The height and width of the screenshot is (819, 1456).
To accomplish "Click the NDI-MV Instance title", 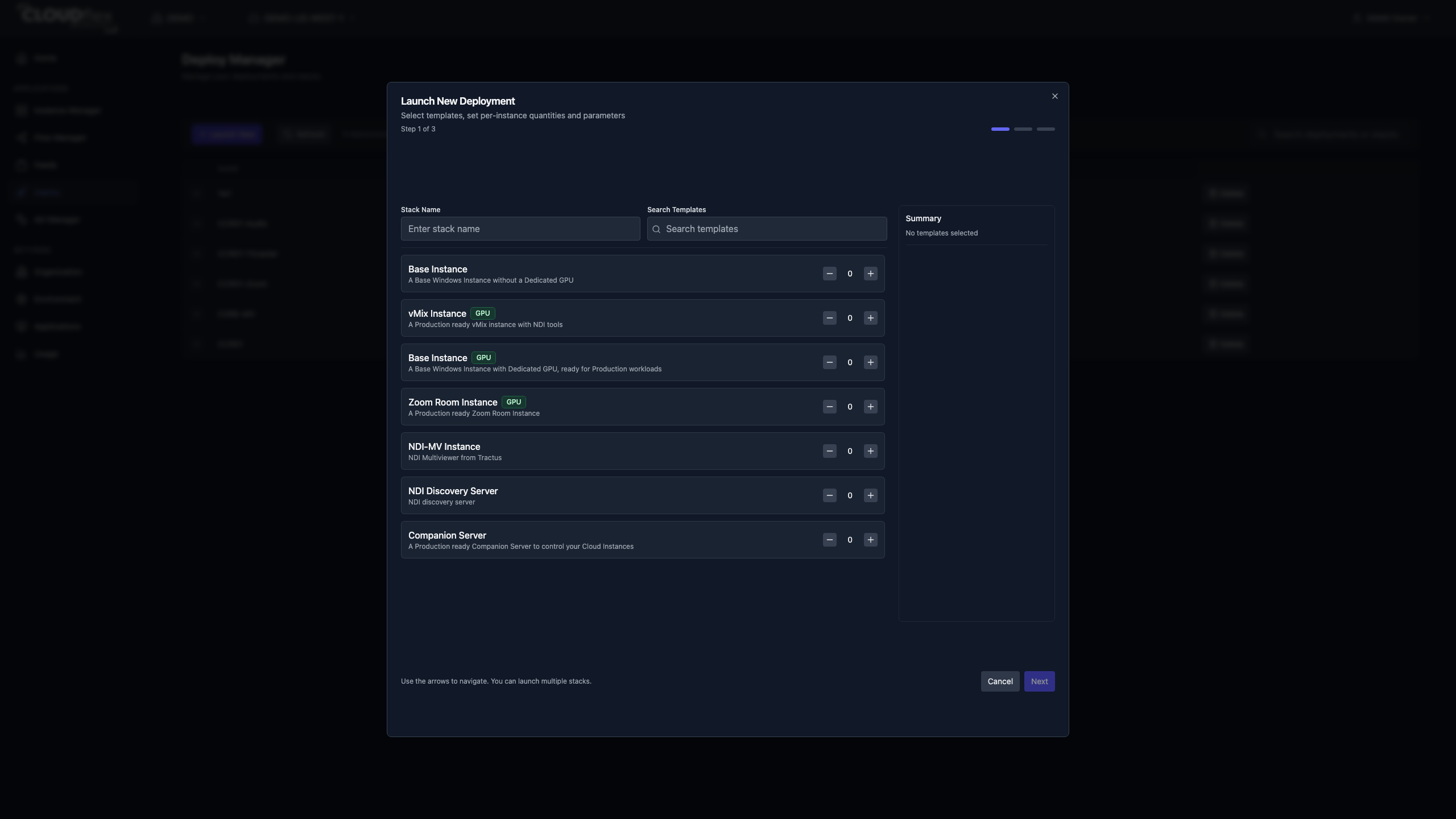I will (x=444, y=446).
